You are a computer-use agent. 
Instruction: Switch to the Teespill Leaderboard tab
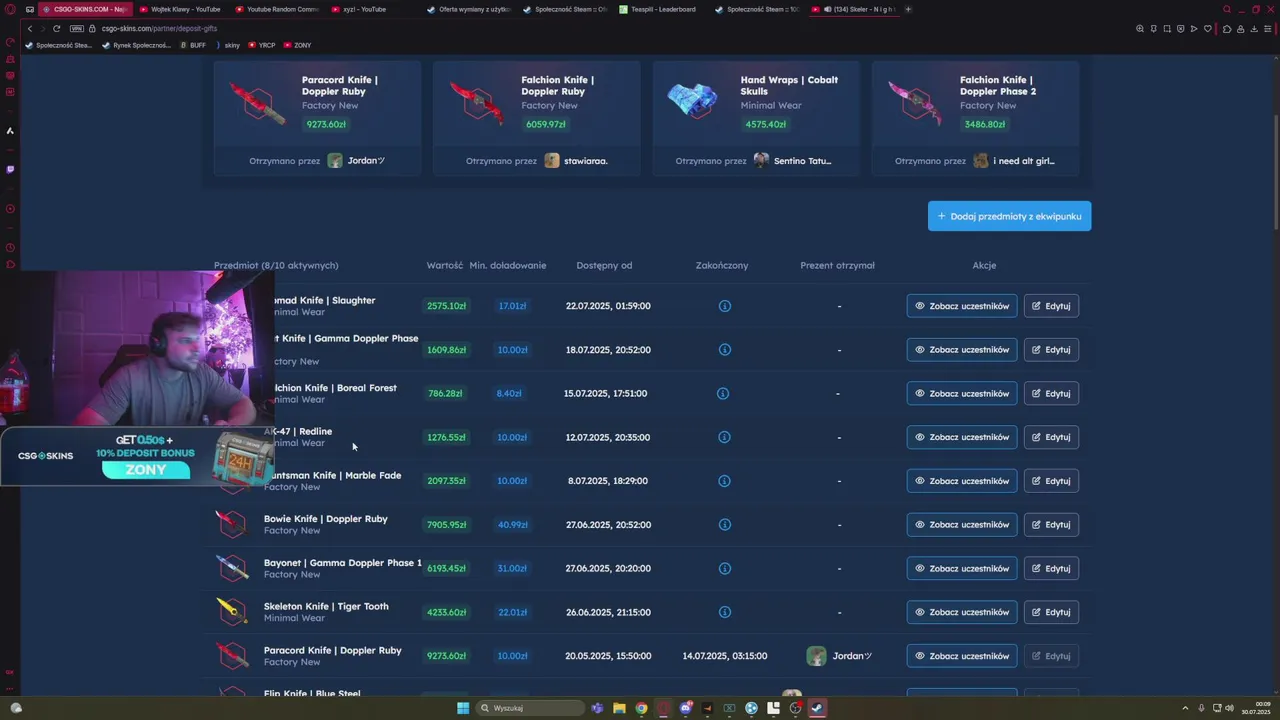coord(660,9)
